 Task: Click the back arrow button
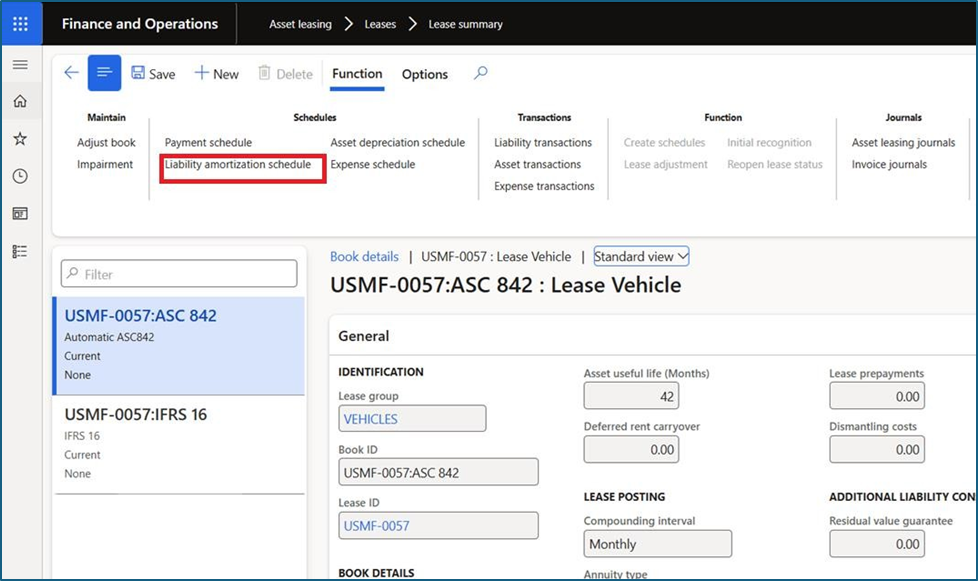pos(71,73)
